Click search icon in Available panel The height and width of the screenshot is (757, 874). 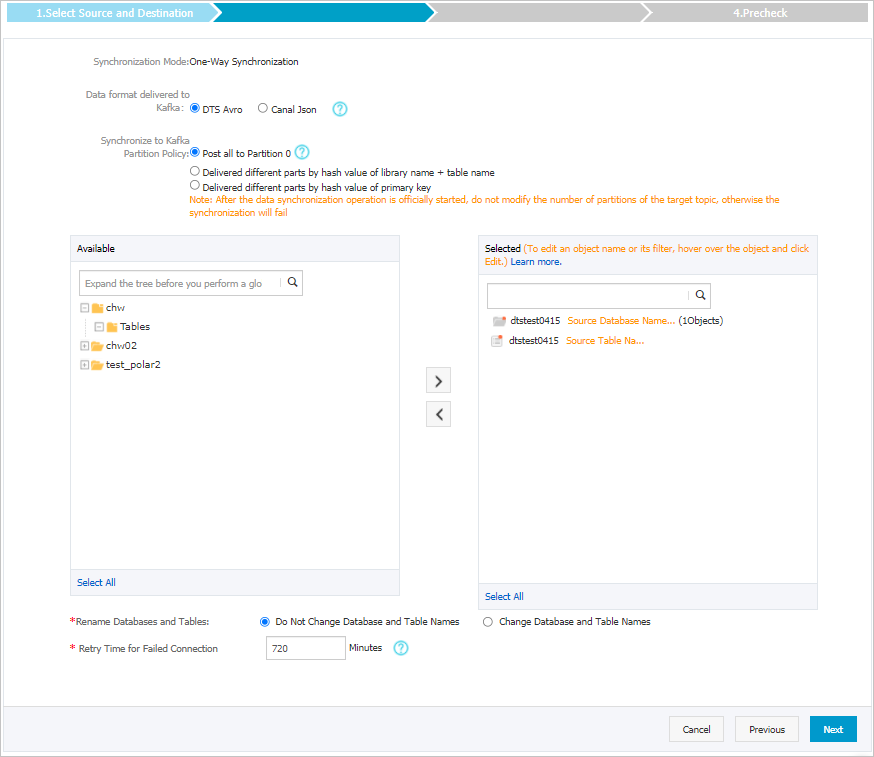tap(292, 283)
